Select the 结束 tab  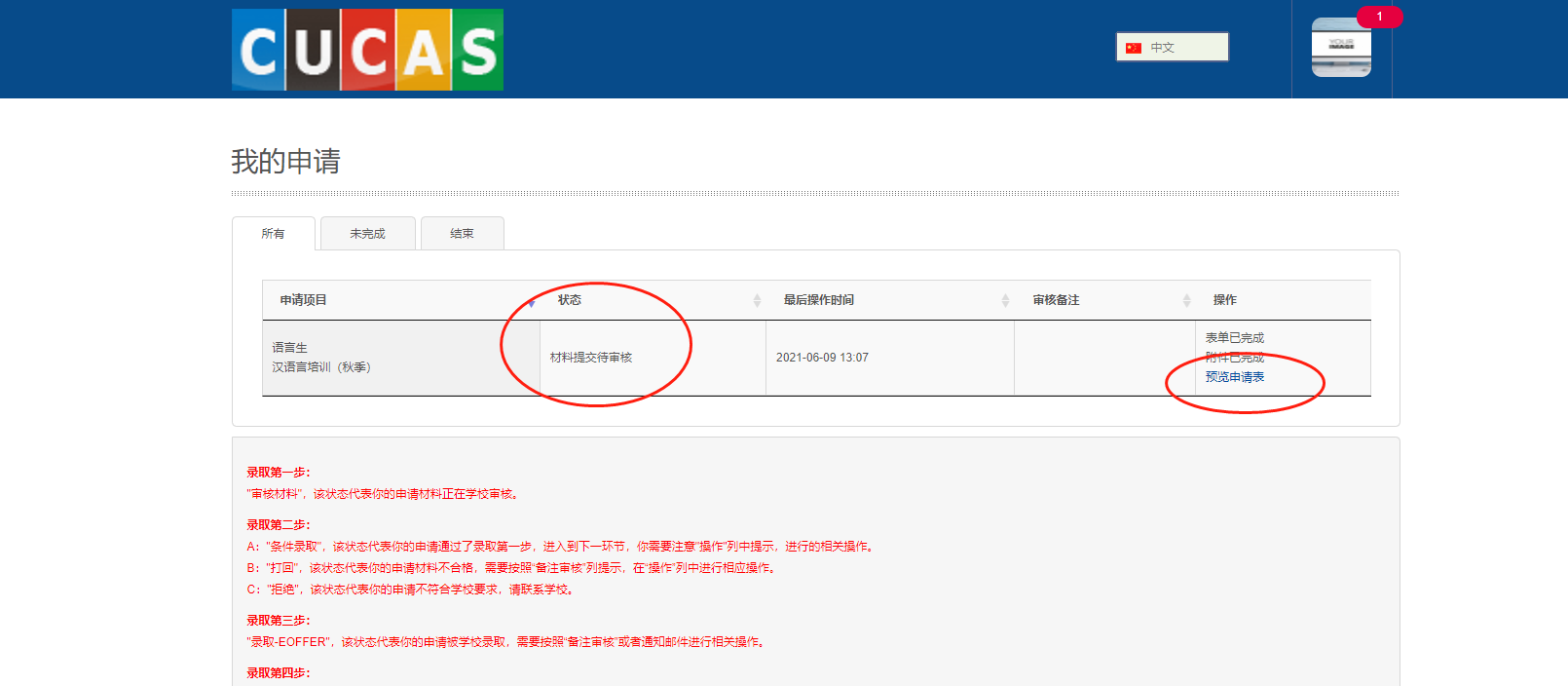(462, 234)
